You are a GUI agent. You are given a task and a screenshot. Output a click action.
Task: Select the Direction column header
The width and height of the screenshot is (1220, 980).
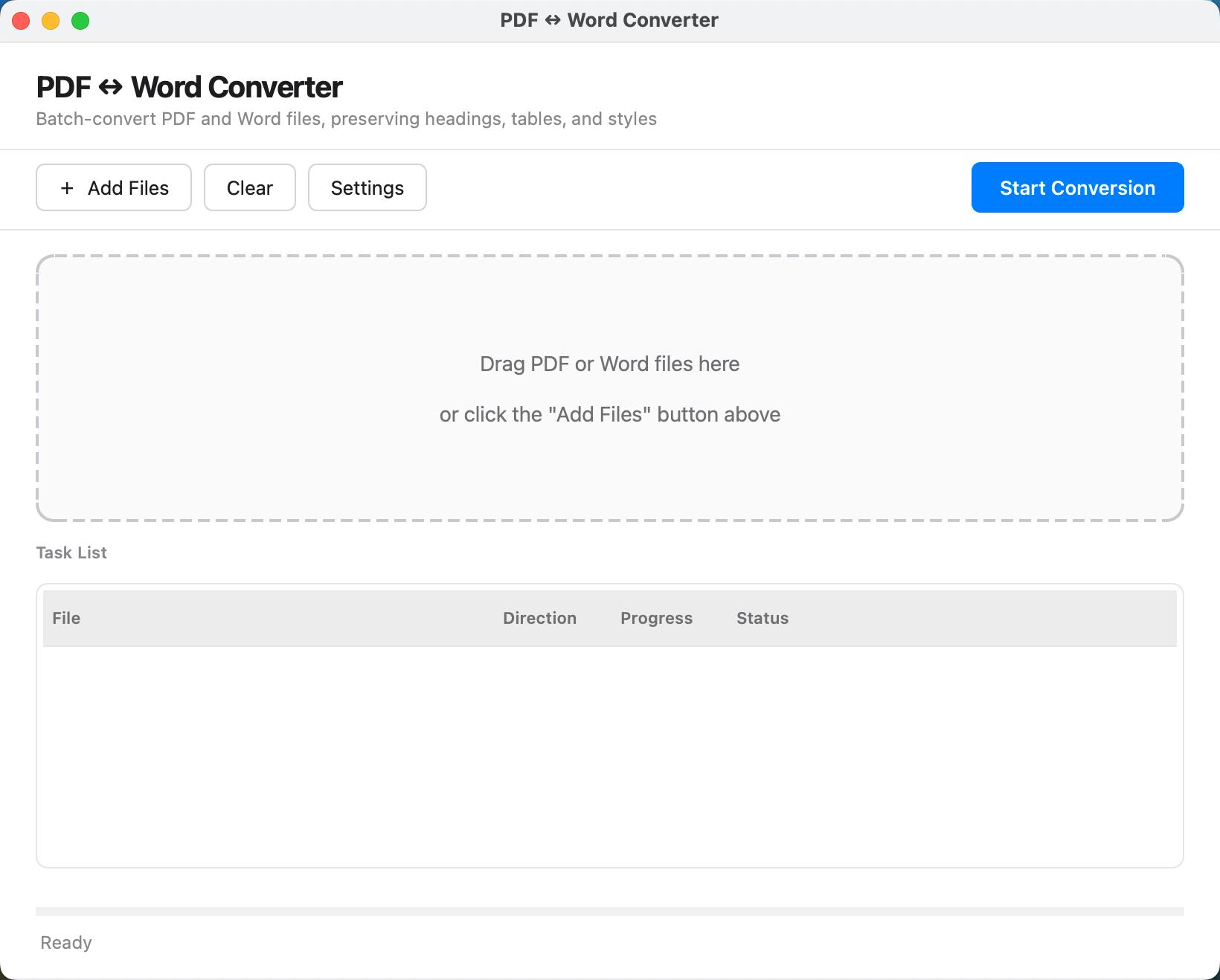click(539, 618)
